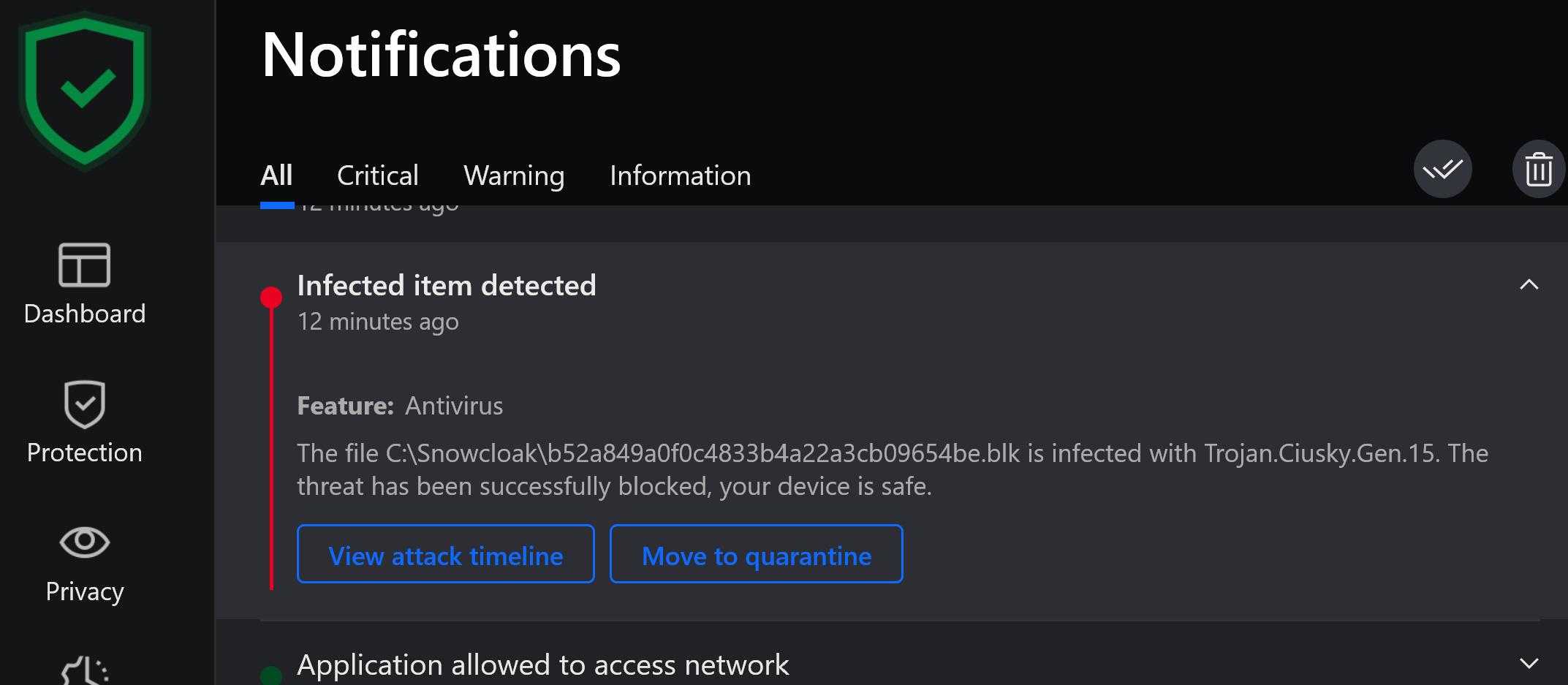
Task: Select the All notifications tab
Action: pos(276,175)
